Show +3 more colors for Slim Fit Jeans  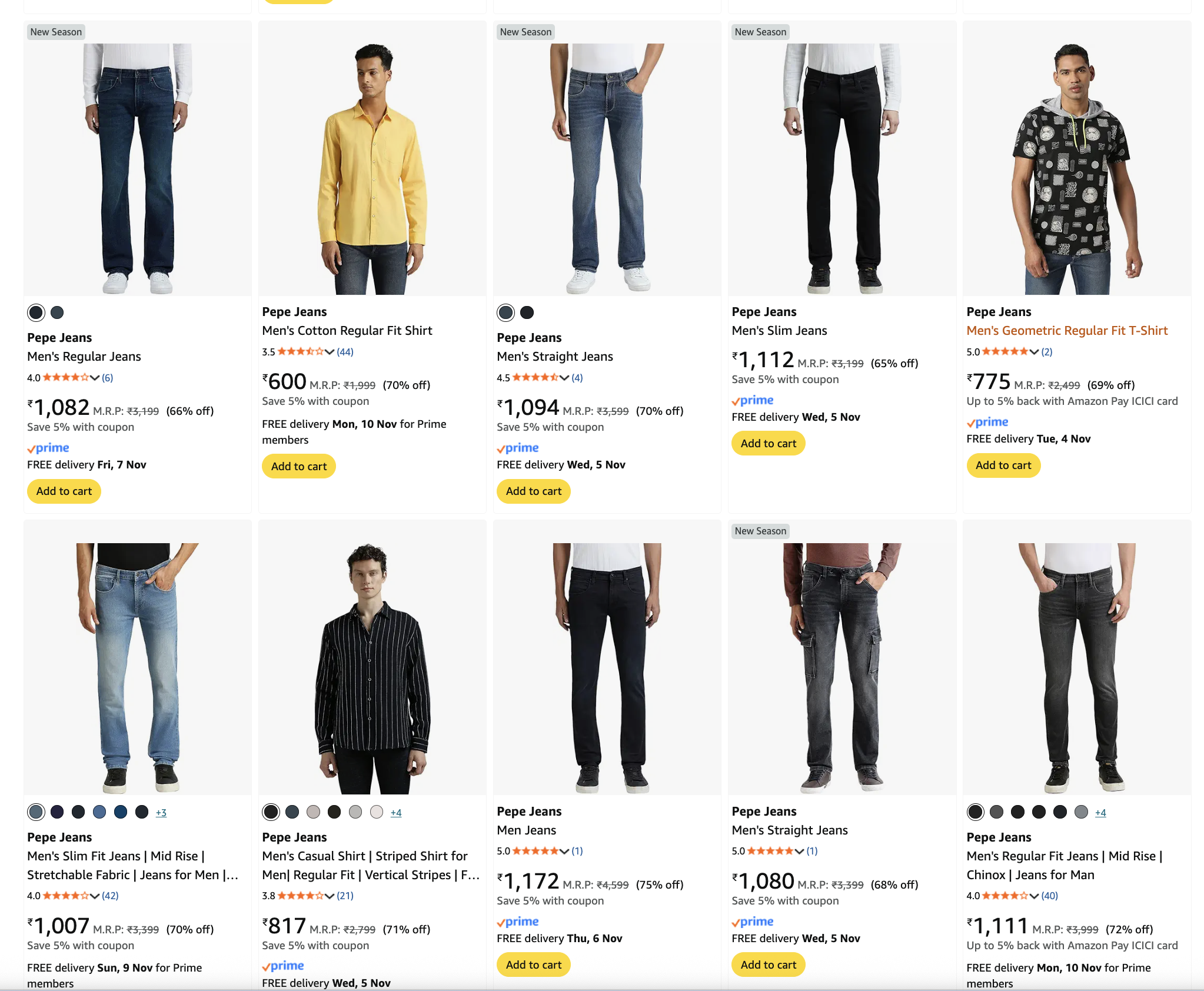tap(161, 813)
